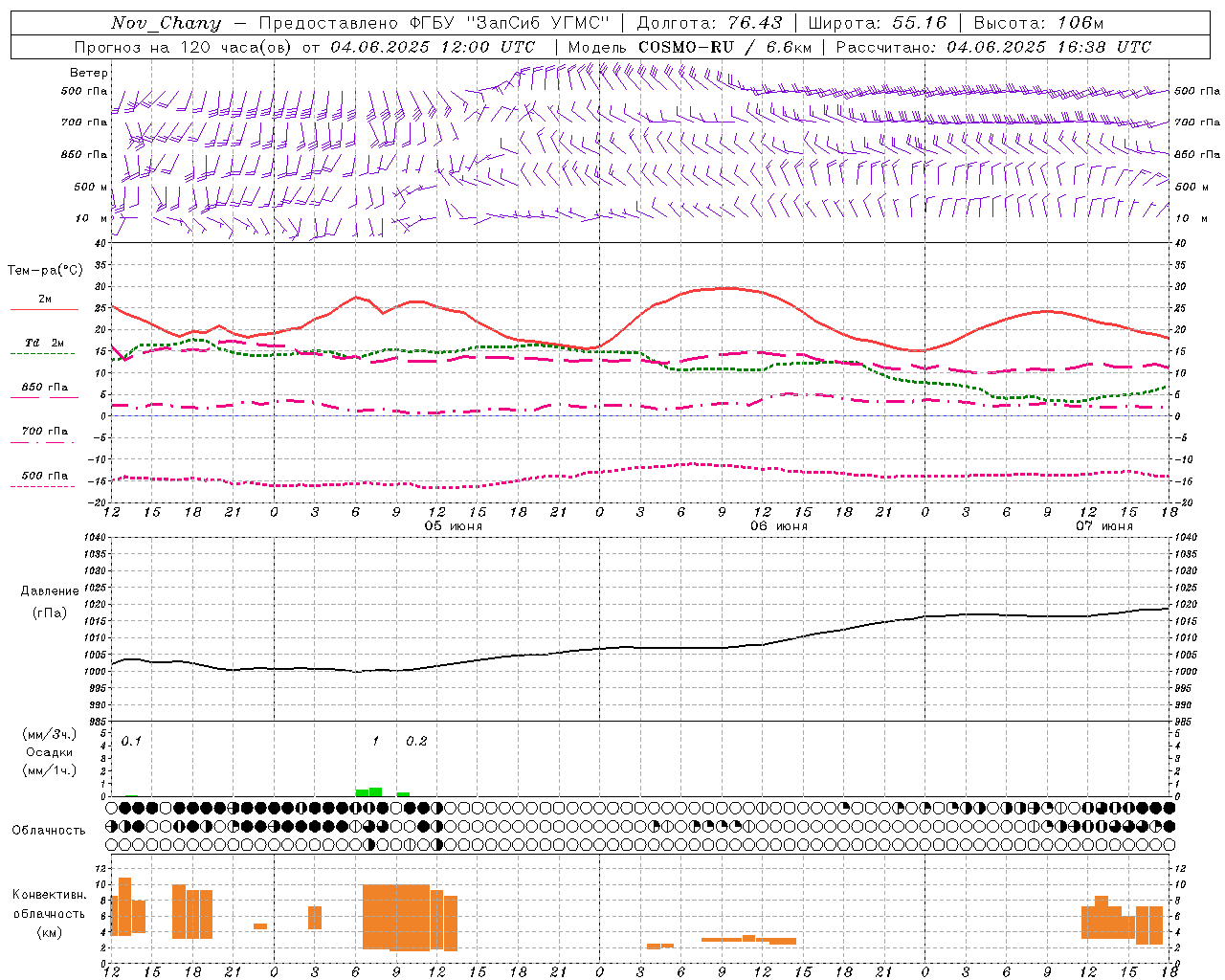Click the '06 июня' date label

pyautogui.click(x=779, y=526)
